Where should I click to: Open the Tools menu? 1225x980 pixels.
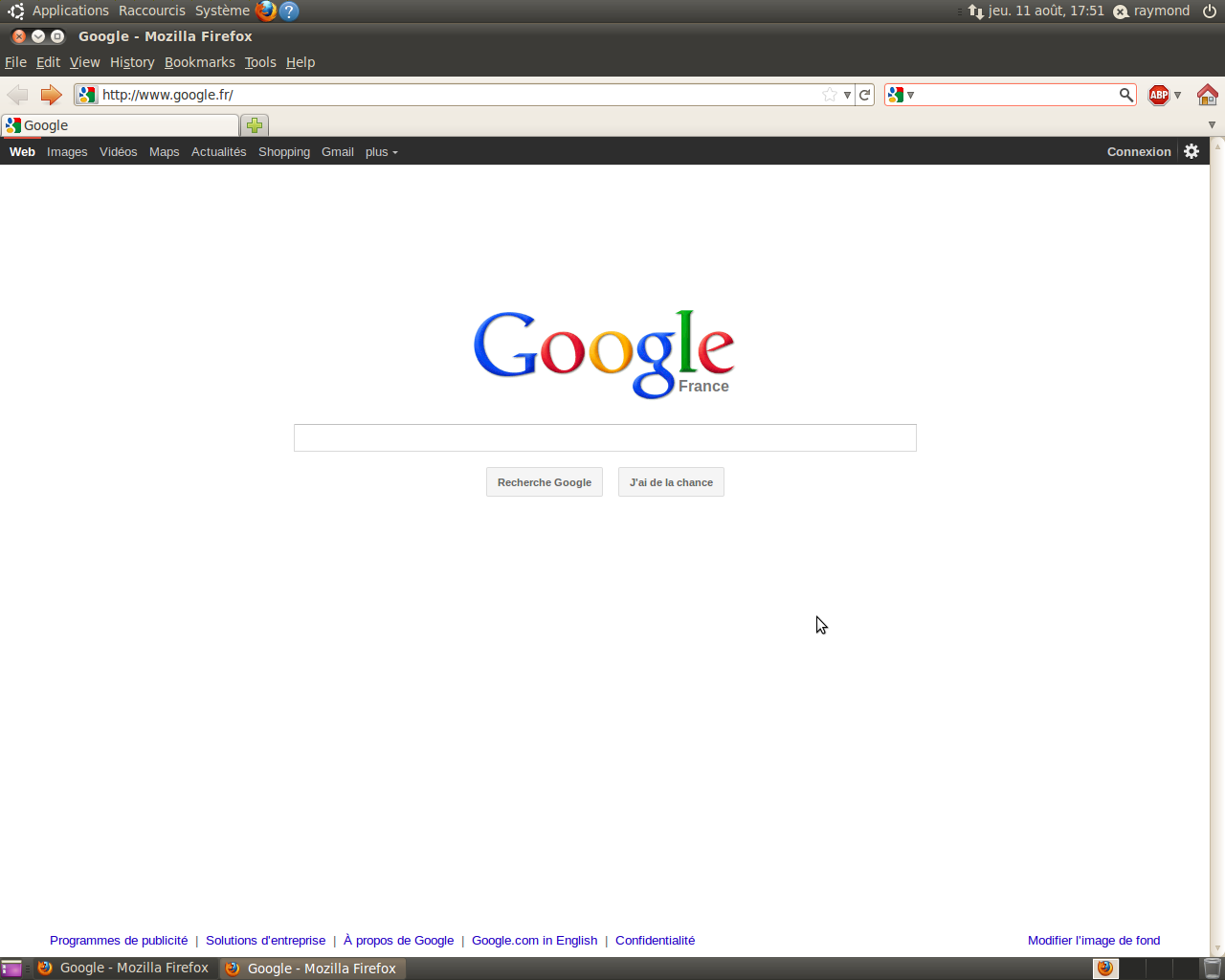pos(260,62)
